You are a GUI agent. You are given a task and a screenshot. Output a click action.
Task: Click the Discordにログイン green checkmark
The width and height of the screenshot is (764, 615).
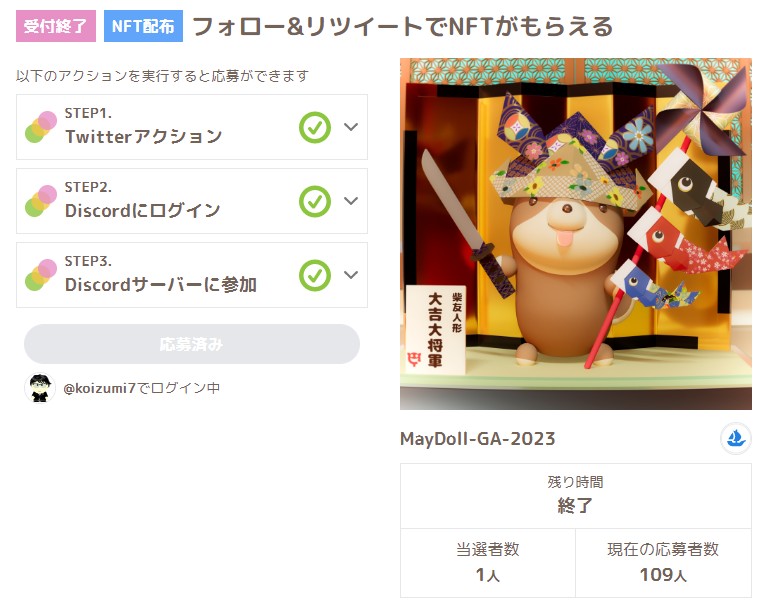pos(315,201)
